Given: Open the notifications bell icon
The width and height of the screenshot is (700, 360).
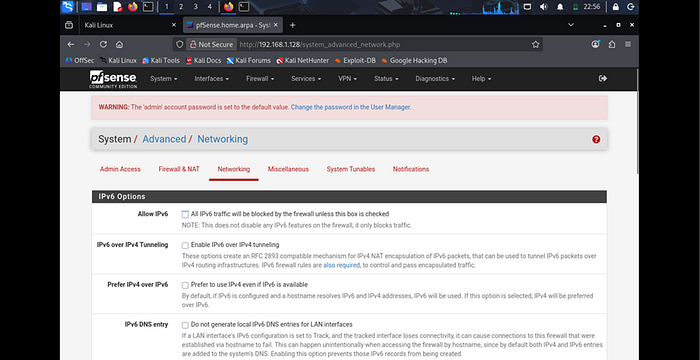Looking at the screenshot, I should pyautogui.click(x=560, y=7).
